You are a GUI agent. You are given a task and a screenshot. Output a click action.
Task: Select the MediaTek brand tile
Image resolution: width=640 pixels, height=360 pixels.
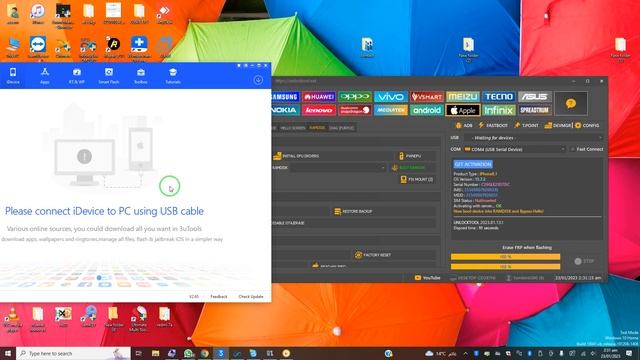coord(391,110)
